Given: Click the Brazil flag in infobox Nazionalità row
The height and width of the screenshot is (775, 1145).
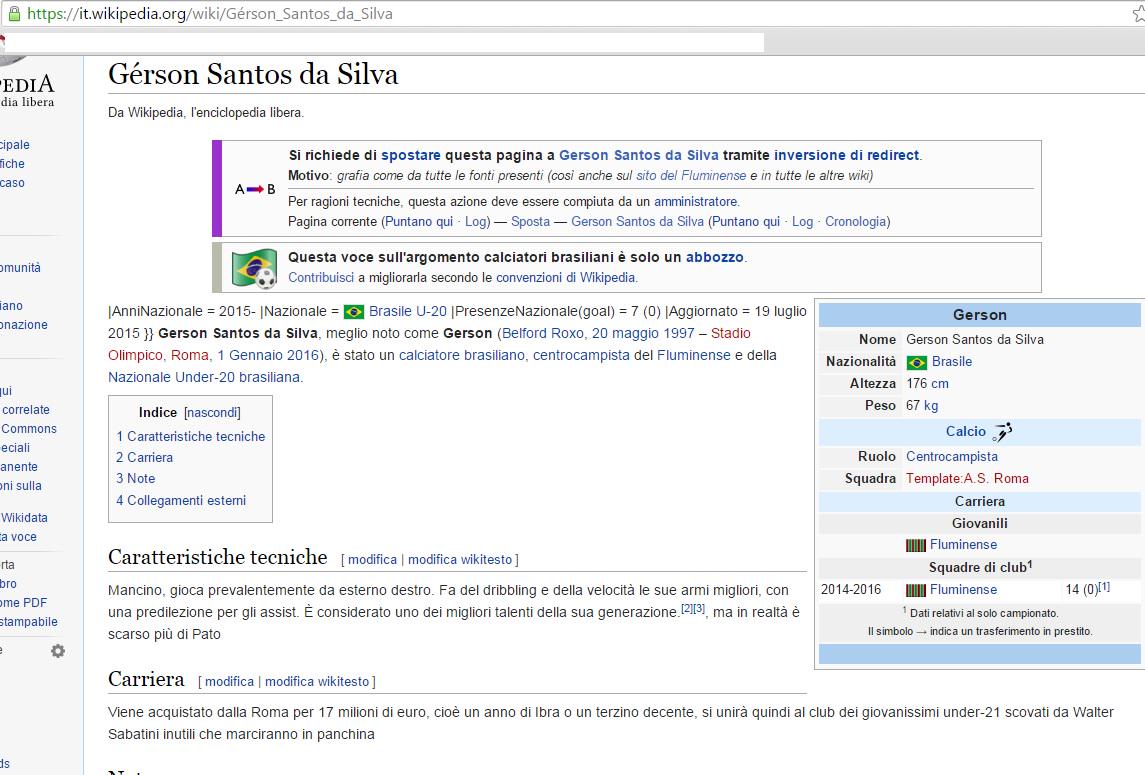Looking at the screenshot, I should (916, 362).
